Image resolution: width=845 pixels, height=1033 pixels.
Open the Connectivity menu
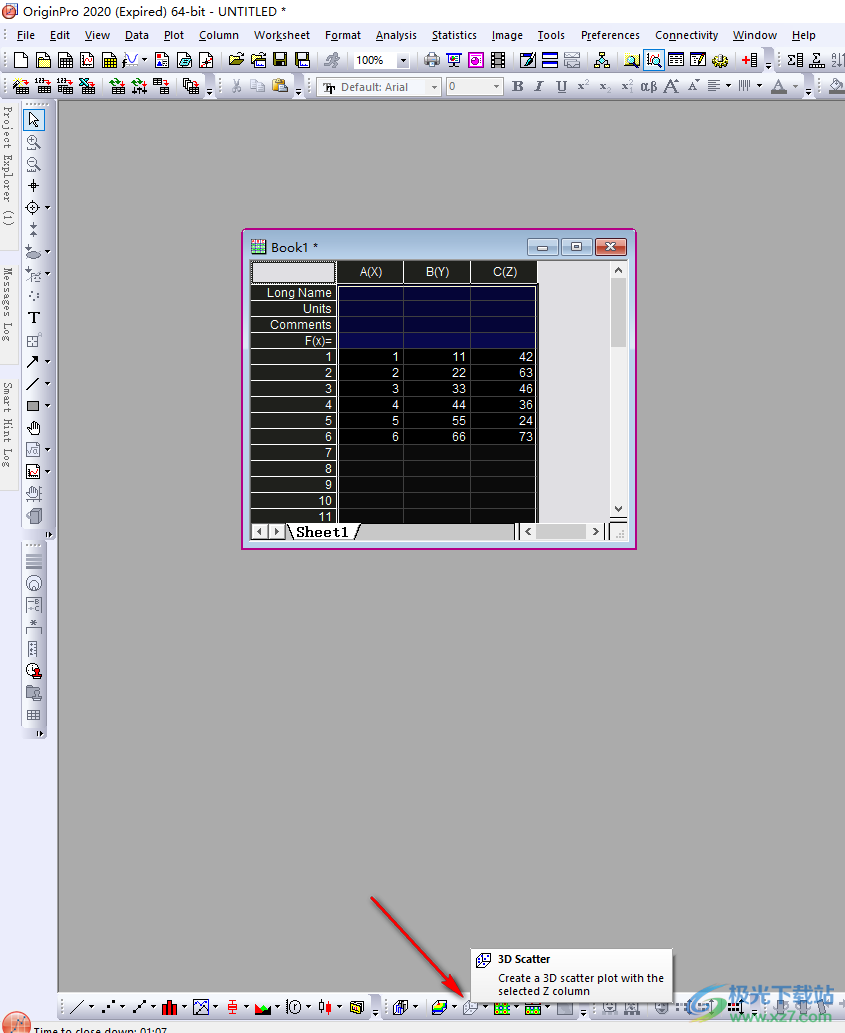[686, 35]
